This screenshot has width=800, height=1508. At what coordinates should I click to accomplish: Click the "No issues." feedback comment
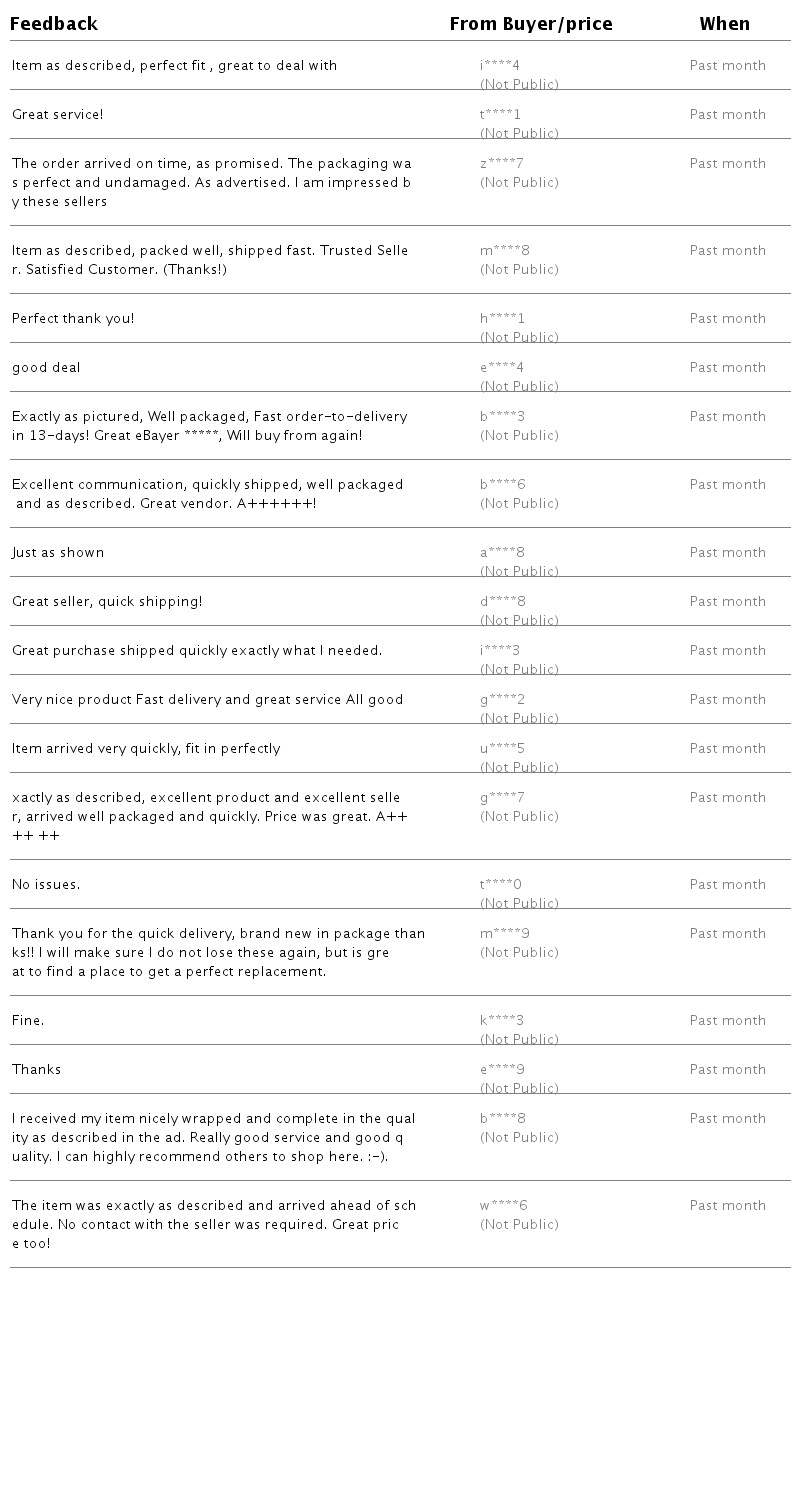pyautogui.click(x=46, y=885)
